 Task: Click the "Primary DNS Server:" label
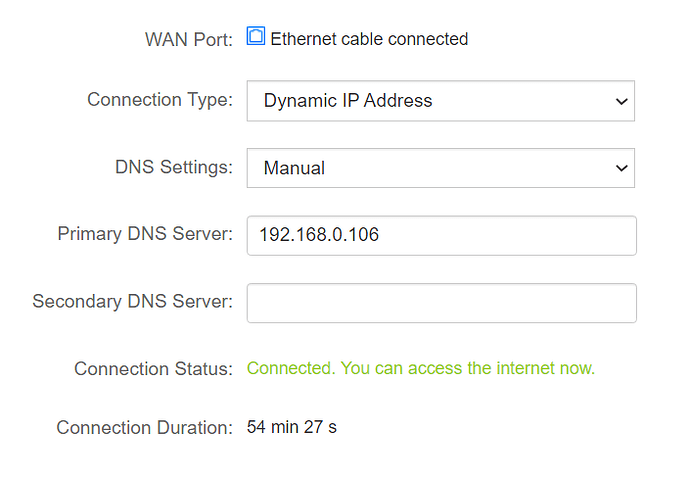click(145, 234)
